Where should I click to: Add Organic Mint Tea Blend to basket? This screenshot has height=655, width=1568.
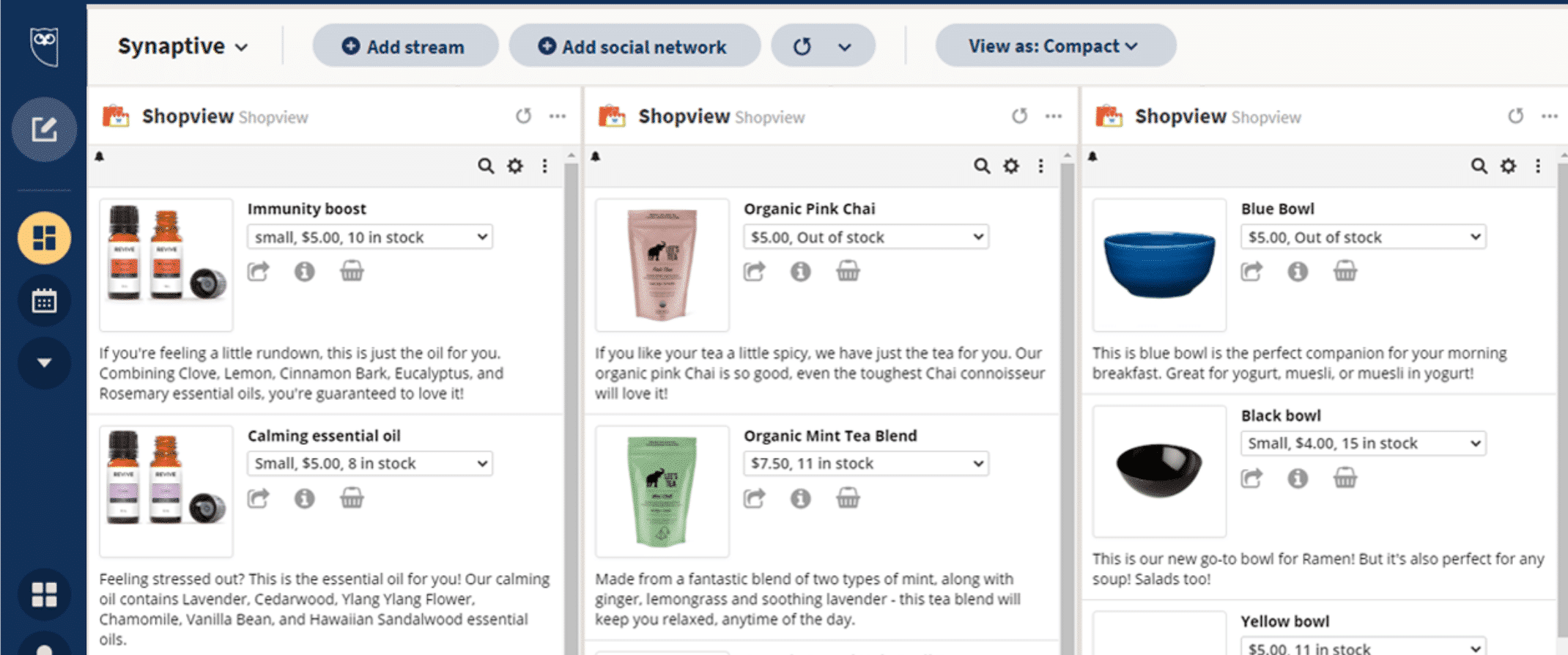848,498
